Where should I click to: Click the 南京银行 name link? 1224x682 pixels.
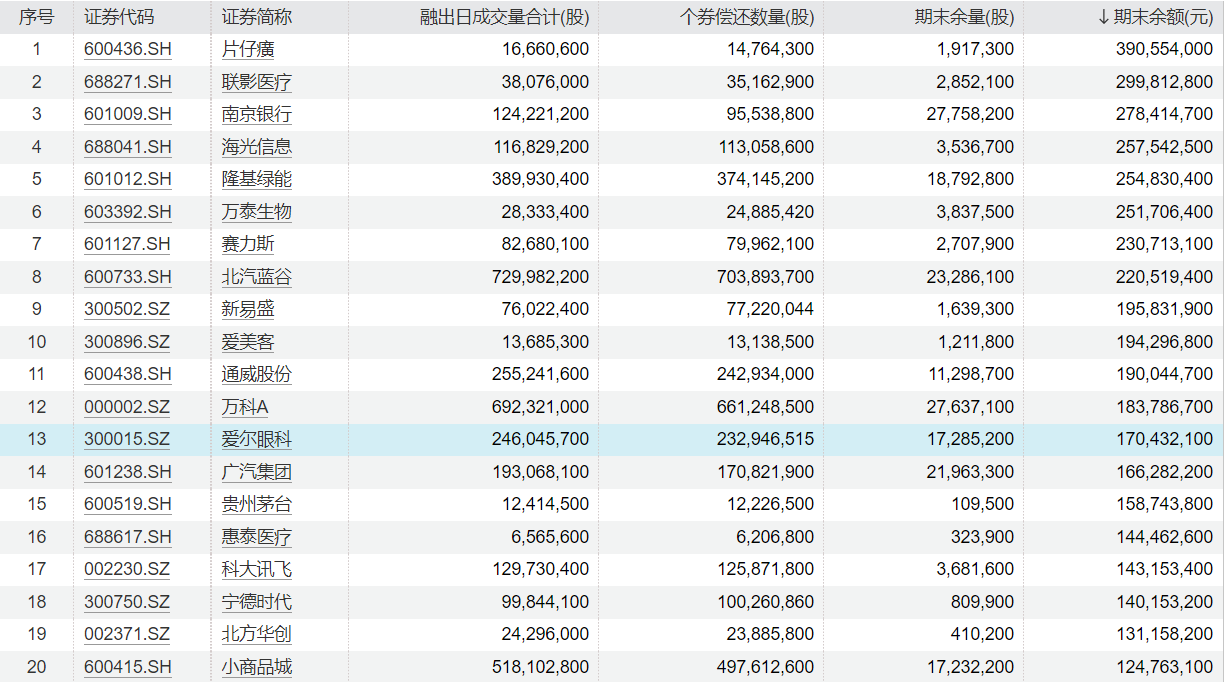coord(257,114)
